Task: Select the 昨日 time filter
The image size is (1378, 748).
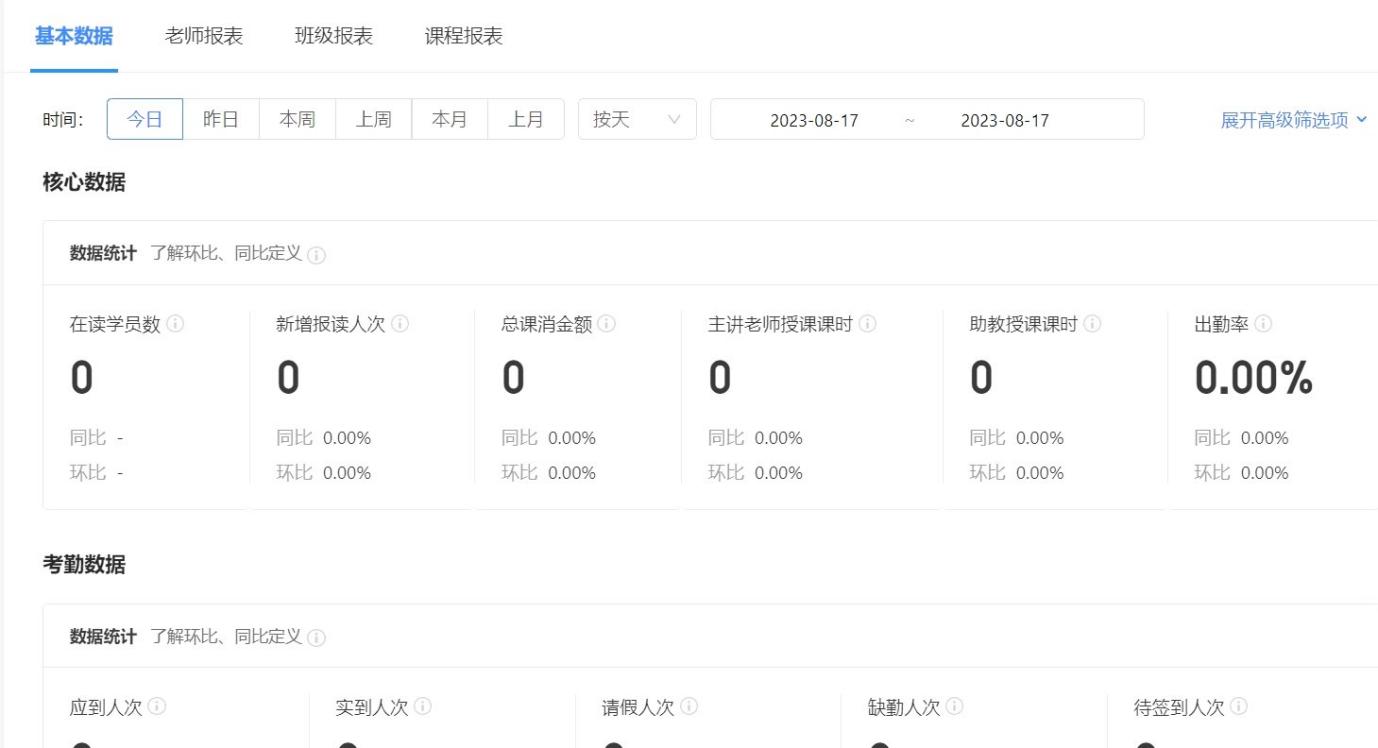Action: pyautogui.click(x=221, y=119)
